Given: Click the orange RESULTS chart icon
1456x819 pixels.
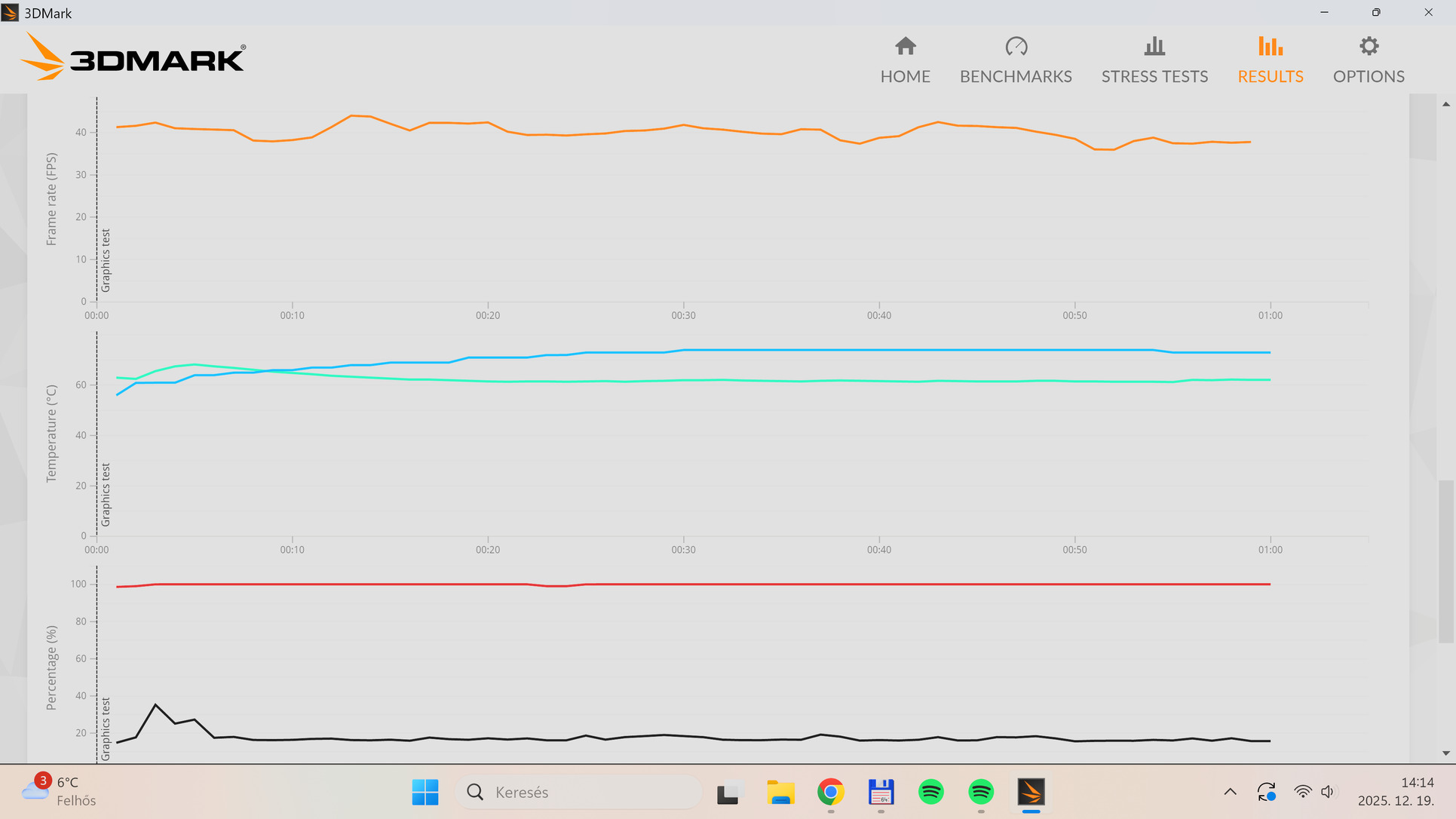Looking at the screenshot, I should [1270, 47].
